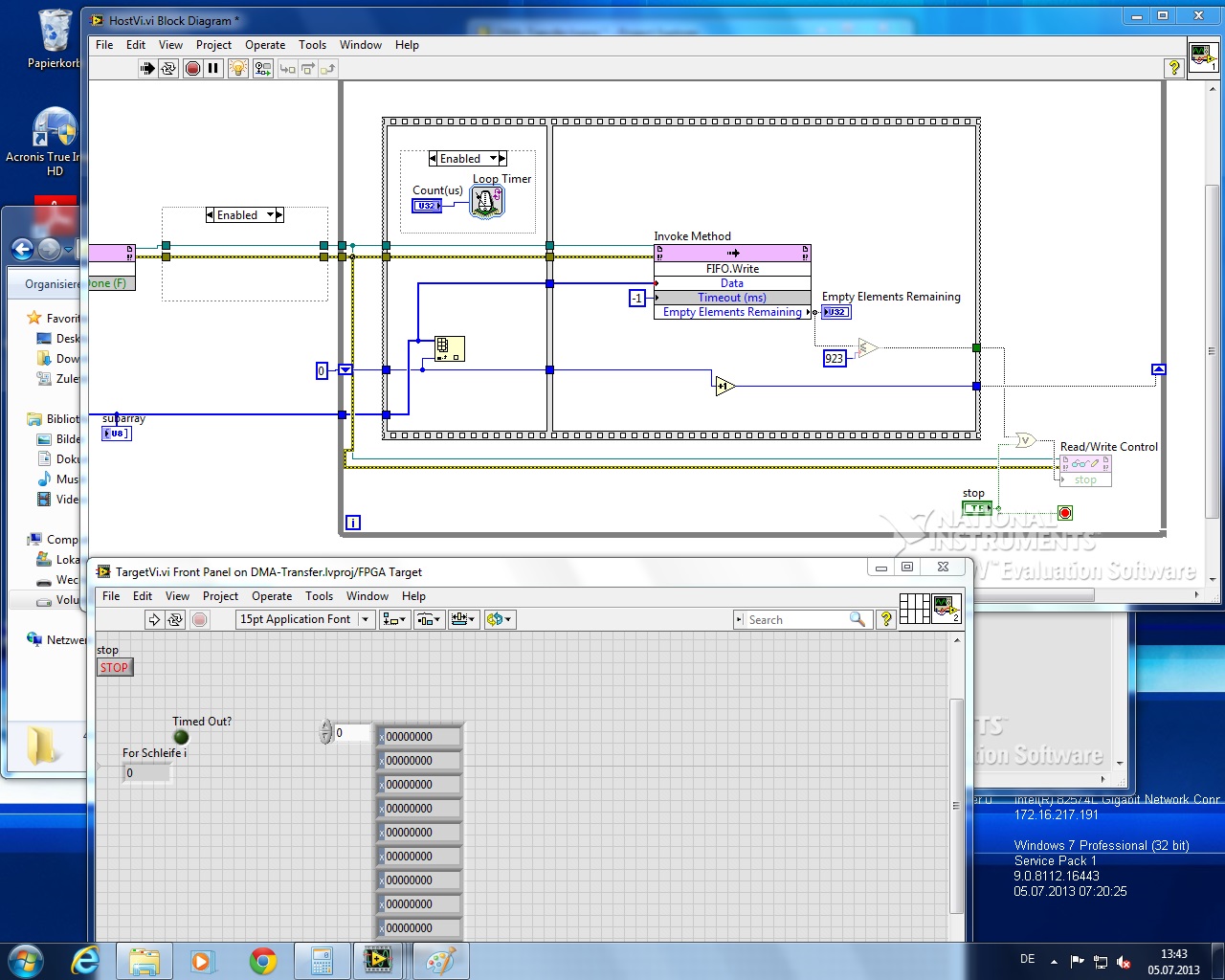
Task: Toggle Highlight Execution lightbulb
Action: 238,68
